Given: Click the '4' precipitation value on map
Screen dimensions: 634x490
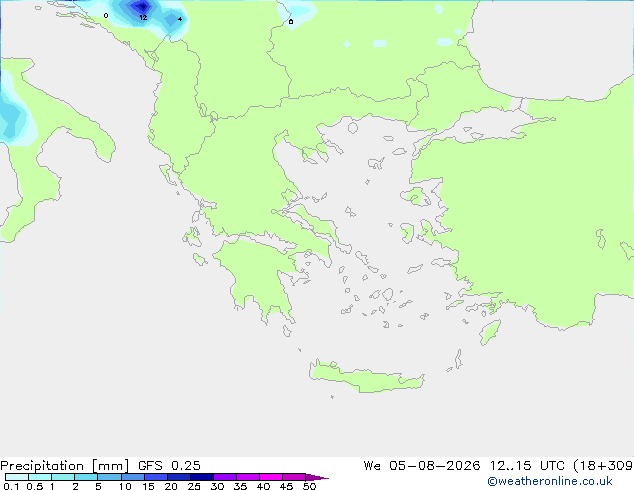Looking at the screenshot, I should (180, 19).
